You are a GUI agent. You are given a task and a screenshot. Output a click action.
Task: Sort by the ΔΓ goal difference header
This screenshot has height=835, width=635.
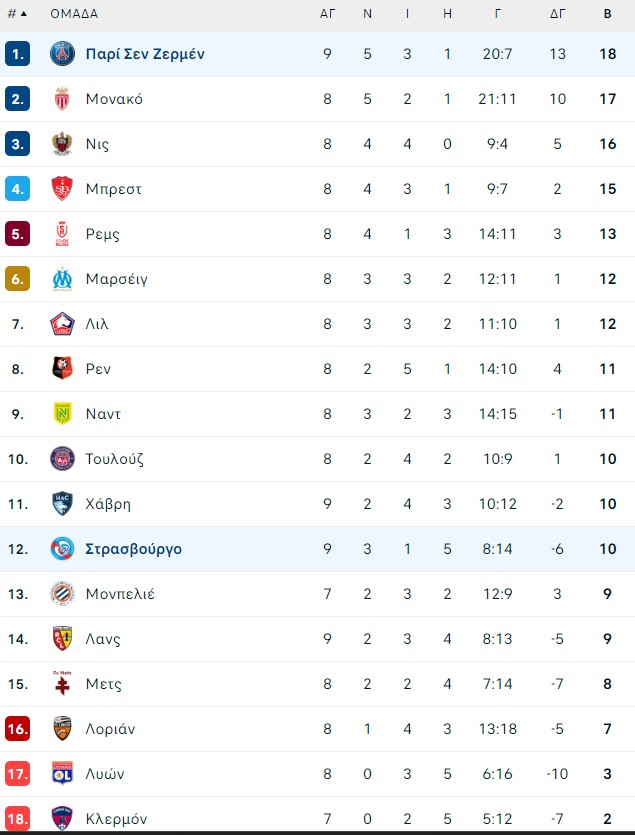pyautogui.click(x=557, y=14)
